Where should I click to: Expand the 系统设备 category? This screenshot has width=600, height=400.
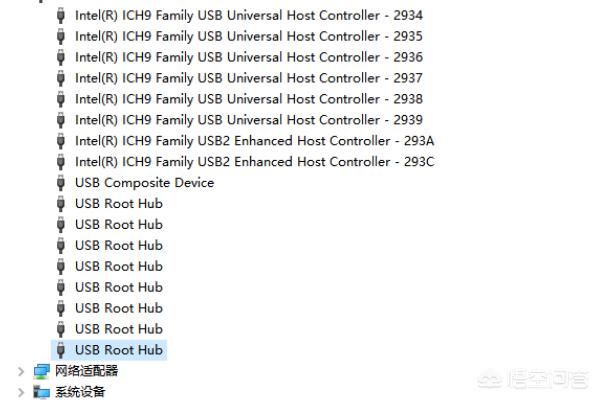click(21, 392)
